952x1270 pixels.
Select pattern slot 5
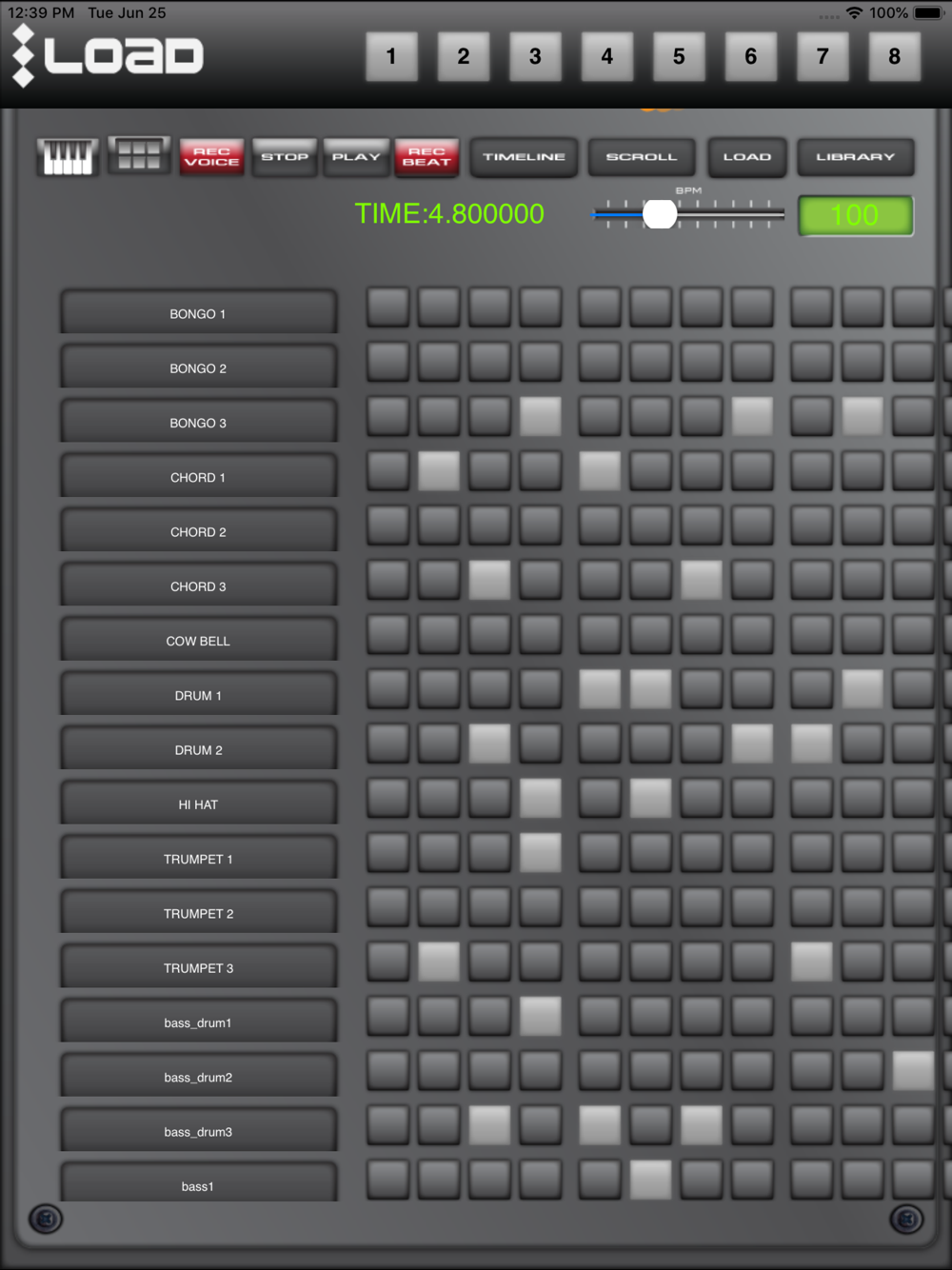click(679, 56)
